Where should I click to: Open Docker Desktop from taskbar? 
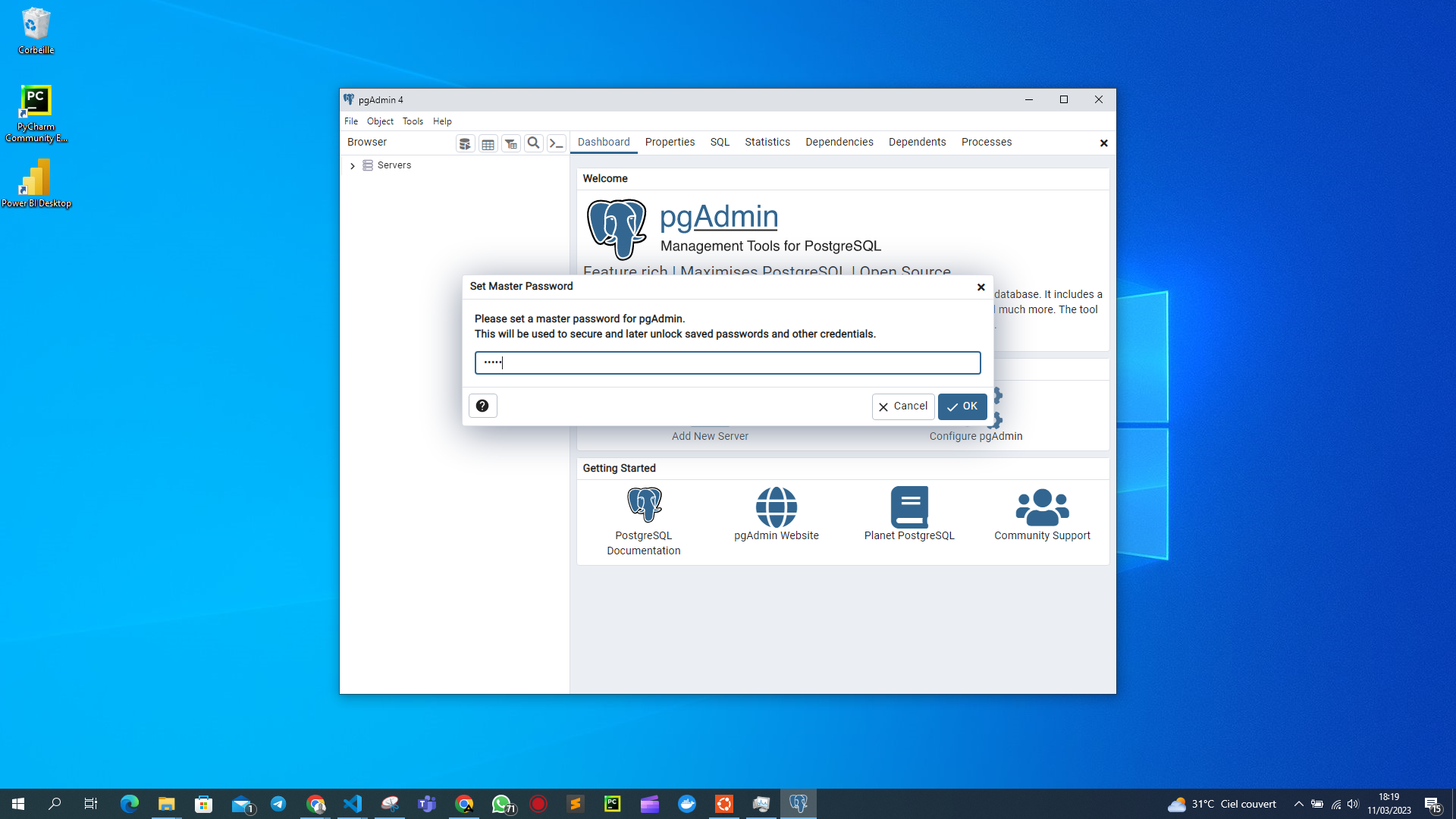pyautogui.click(x=687, y=804)
